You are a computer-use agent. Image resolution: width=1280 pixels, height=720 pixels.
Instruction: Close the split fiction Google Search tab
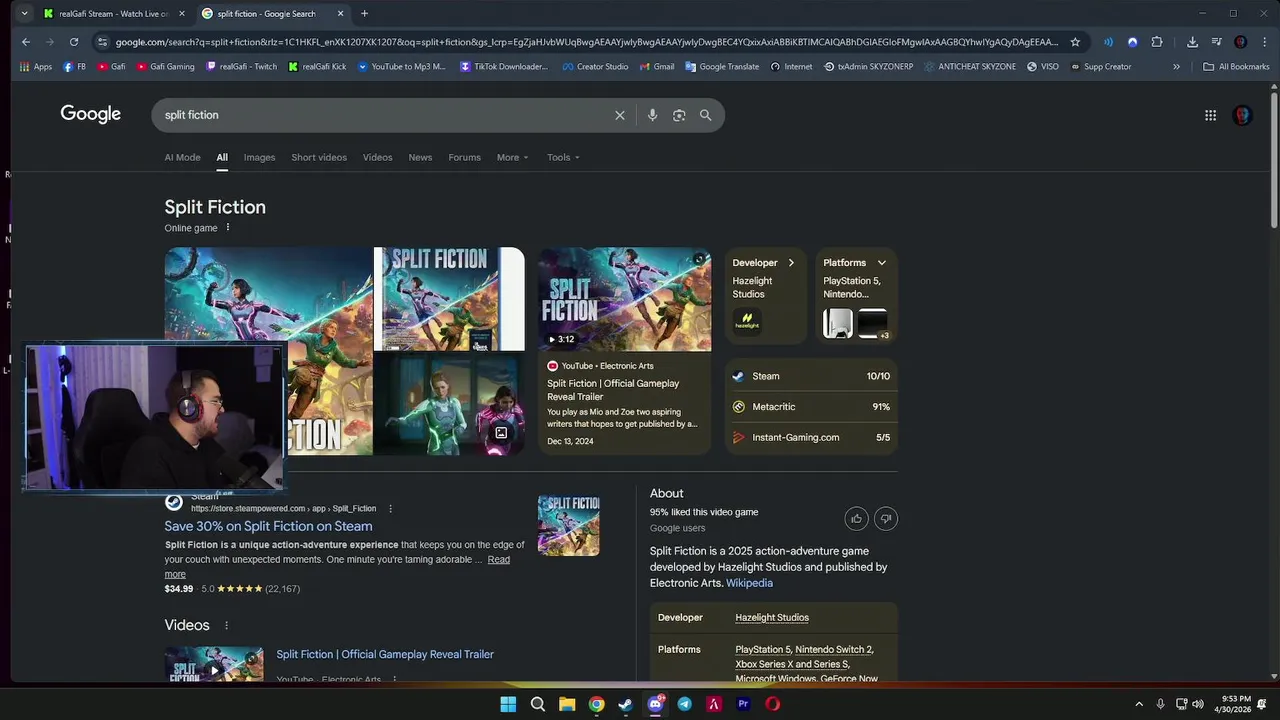pyautogui.click(x=340, y=14)
